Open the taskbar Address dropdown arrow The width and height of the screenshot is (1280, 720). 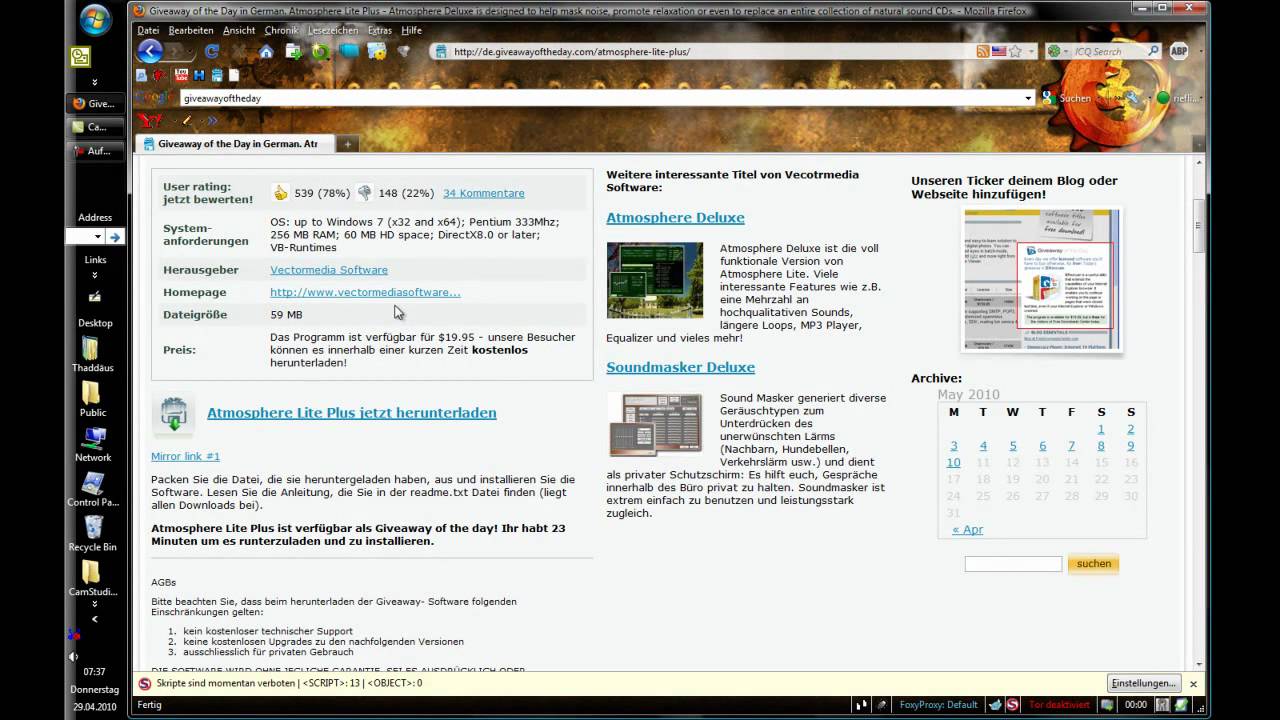[97, 237]
